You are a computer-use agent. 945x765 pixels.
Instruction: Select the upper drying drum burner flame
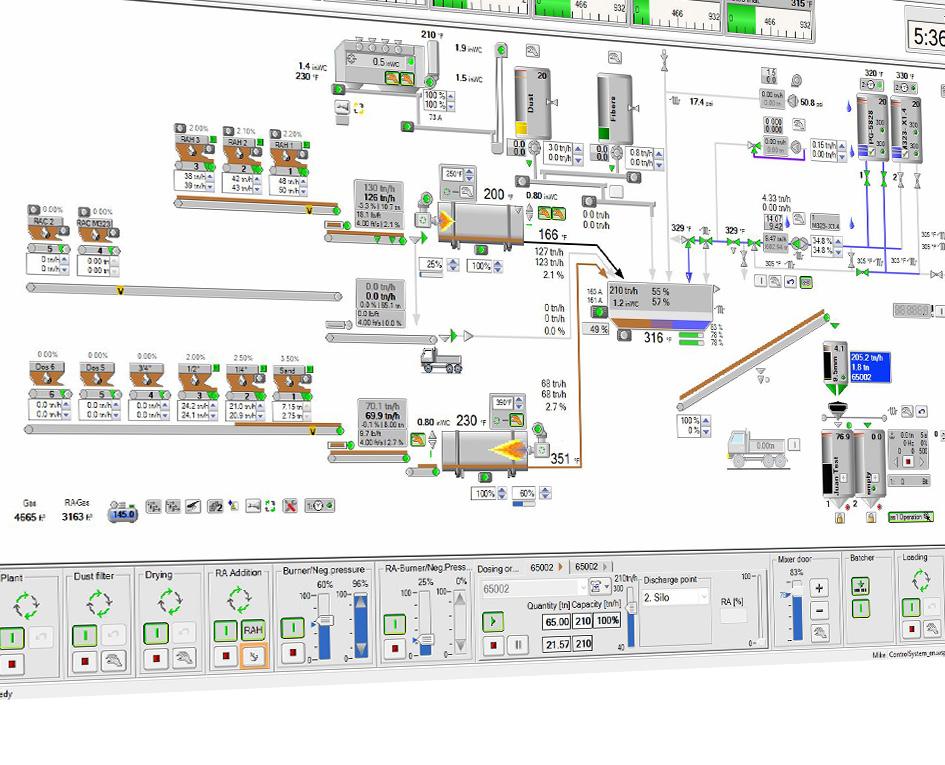click(445, 221)
